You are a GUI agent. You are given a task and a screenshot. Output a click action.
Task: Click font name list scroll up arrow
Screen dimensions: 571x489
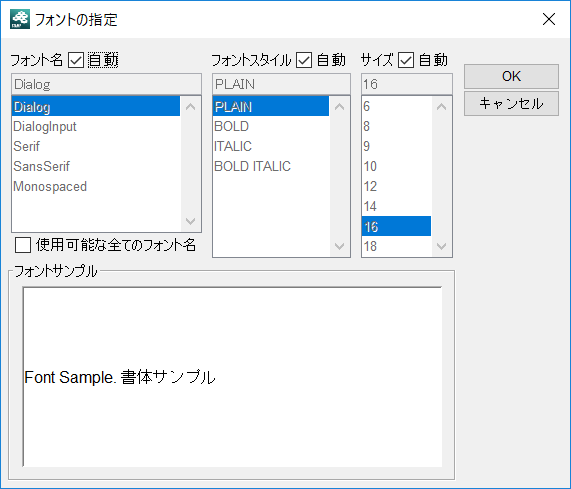coord(190,107)
